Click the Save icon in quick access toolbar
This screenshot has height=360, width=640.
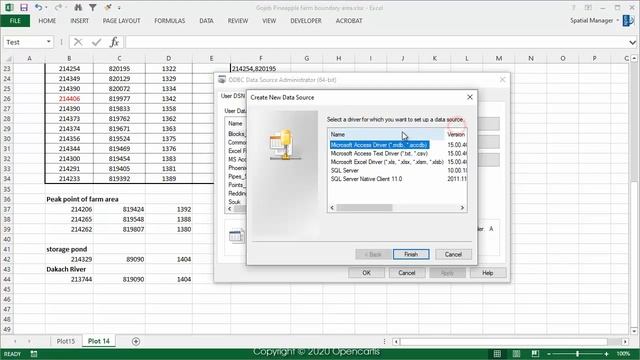click(24, 7)
